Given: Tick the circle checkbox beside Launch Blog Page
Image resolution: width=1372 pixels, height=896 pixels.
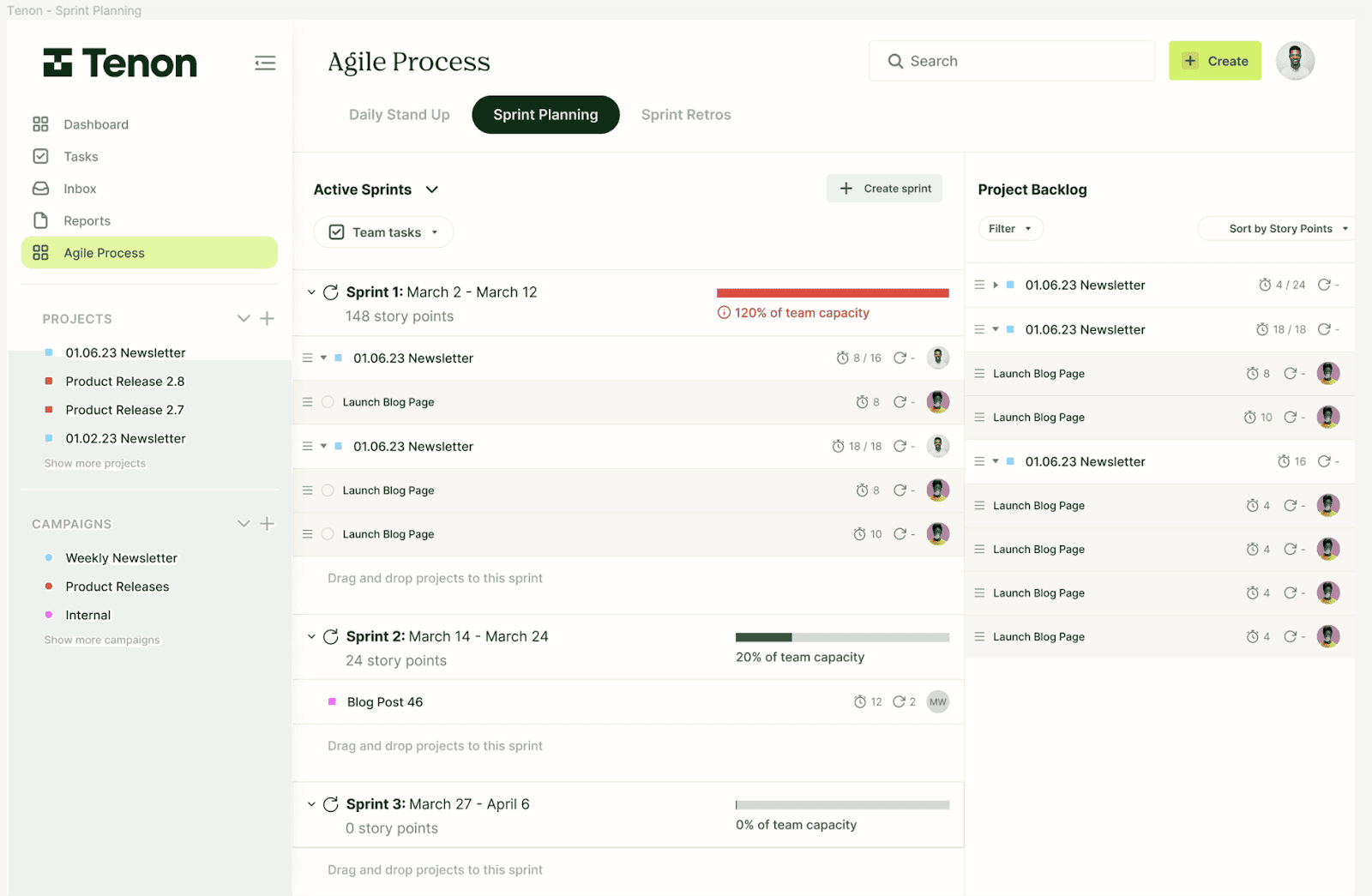Looking at the screenshot, I should 328,401.
